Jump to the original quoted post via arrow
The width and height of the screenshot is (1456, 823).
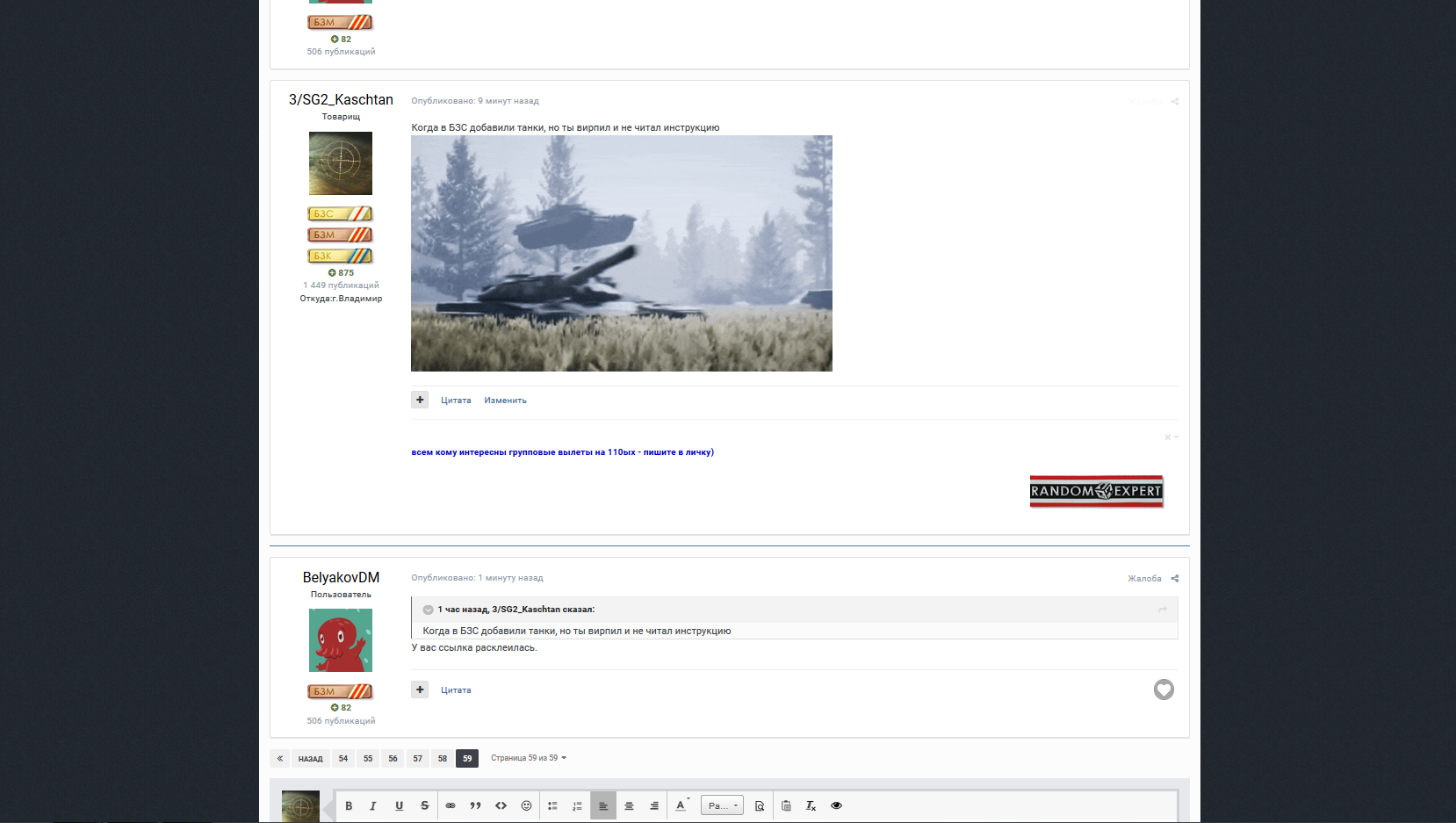click(1163, 610)
